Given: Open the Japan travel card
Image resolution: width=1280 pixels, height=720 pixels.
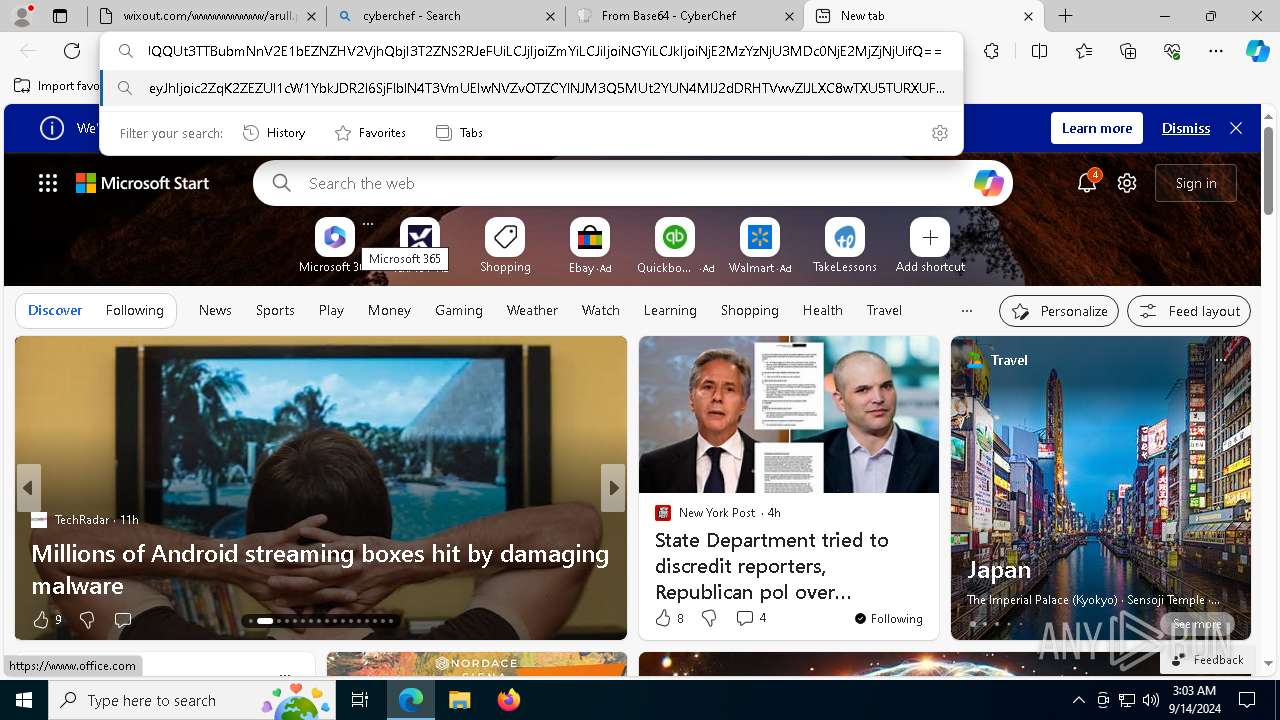Looking at the screenshot, I should (x=1101, y=488).
